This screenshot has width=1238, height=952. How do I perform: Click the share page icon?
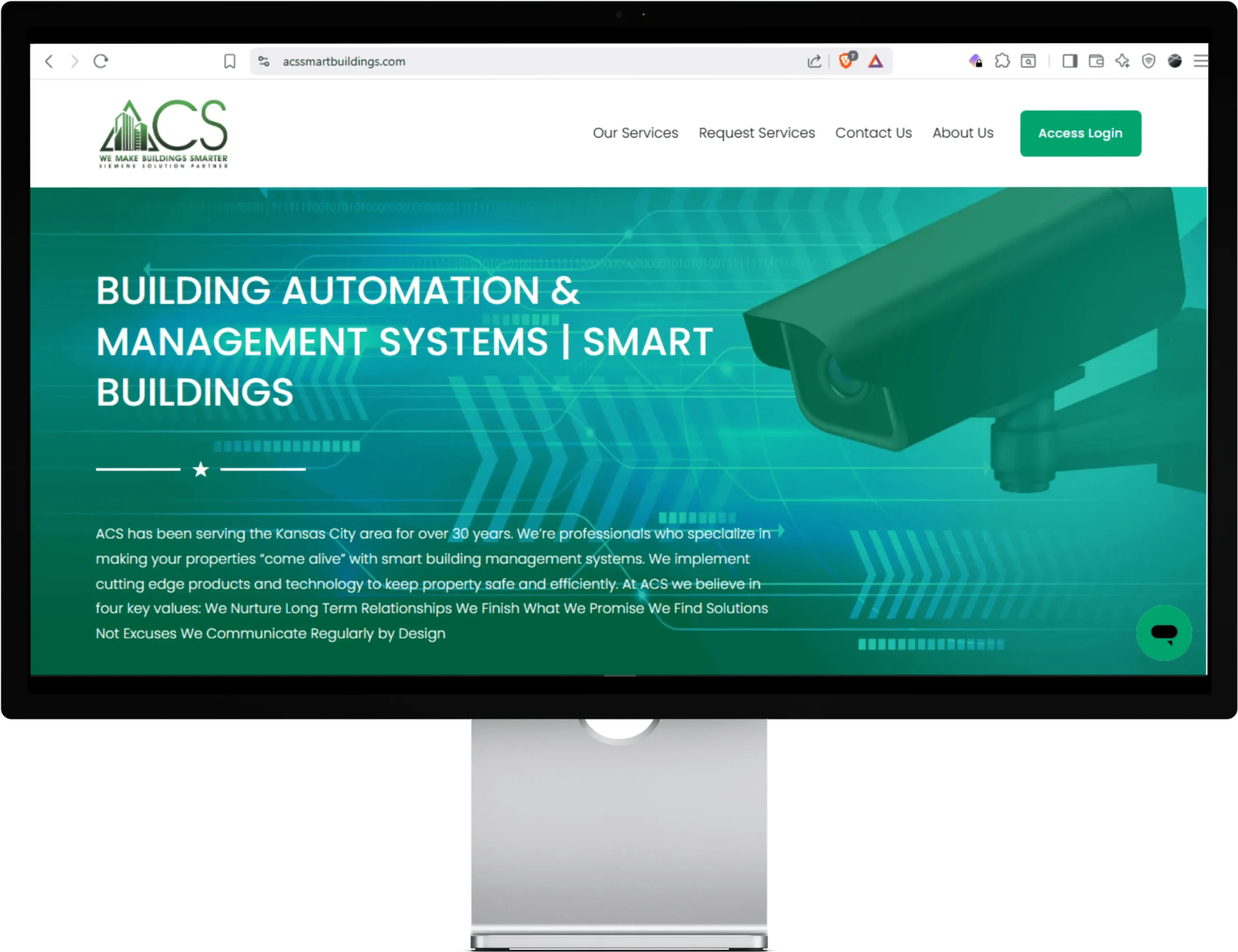(x=814, y=61)
